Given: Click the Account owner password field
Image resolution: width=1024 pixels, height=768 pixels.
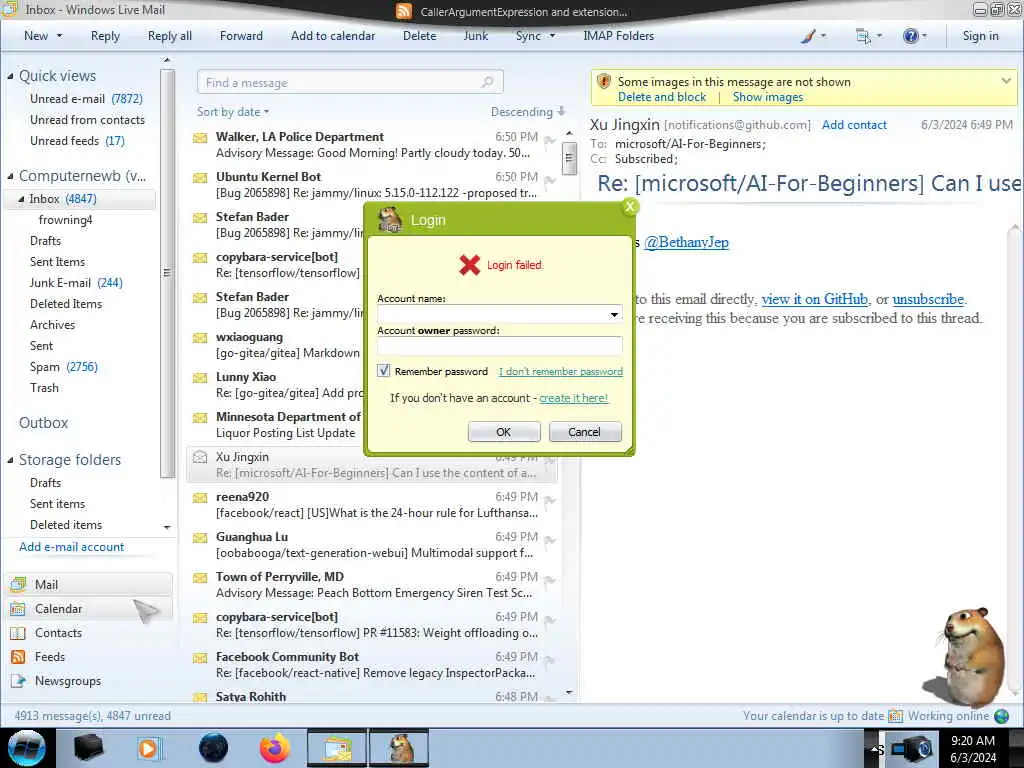Looking at the screenshot, I should click(x=500, y=345).
